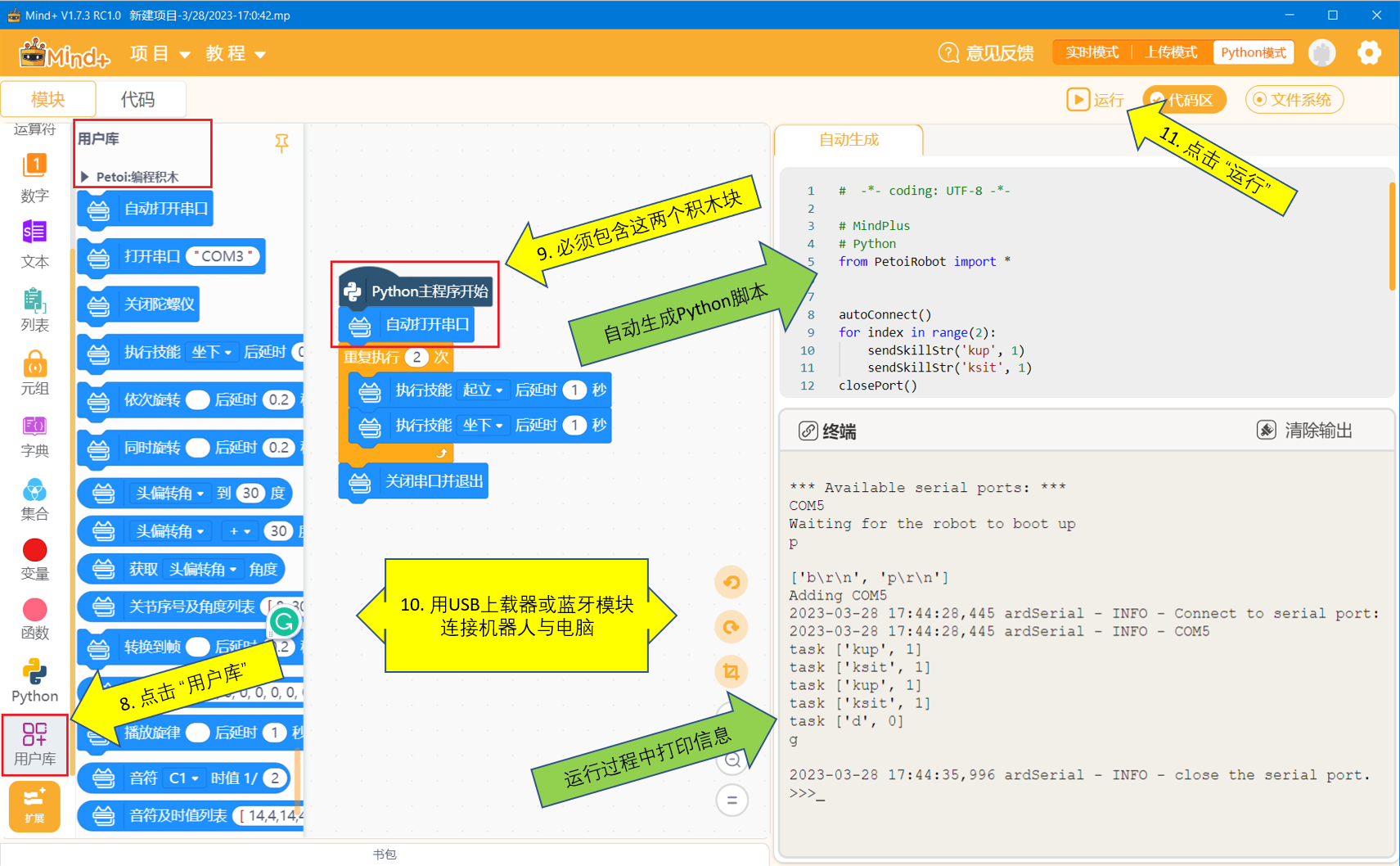Image resolution: width=1400 pixels, height=866 pixels.
Task: Open the 用户库 category
Action: (34, 744)
